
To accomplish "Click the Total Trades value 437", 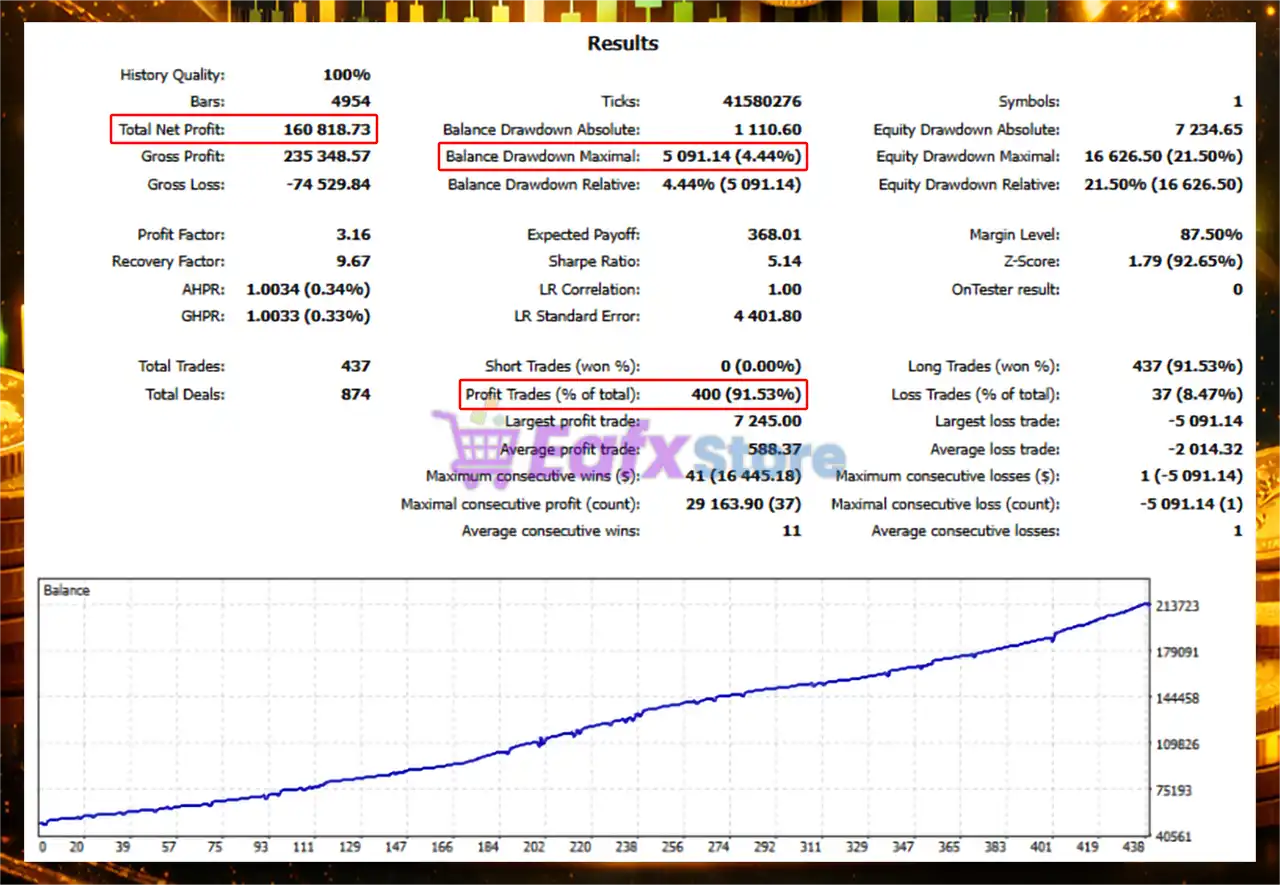I will pyautogui.click(x=355, y=366).
